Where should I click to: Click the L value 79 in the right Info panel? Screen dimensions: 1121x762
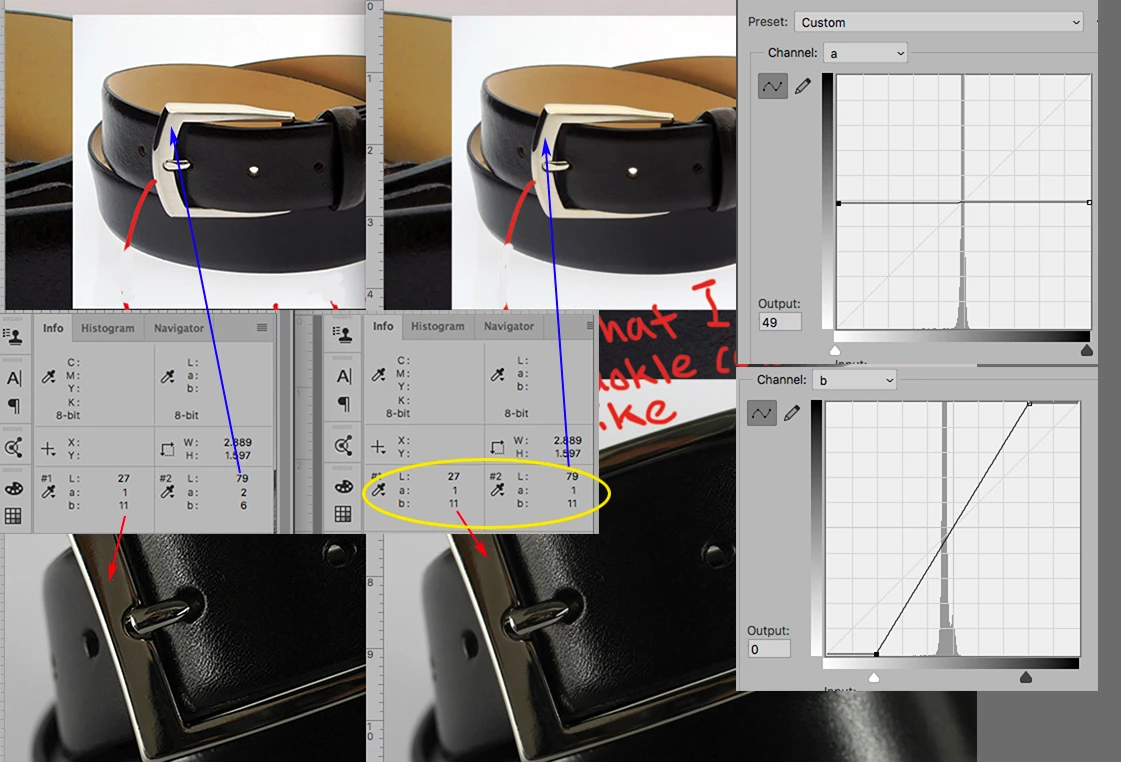click(572, 476)
